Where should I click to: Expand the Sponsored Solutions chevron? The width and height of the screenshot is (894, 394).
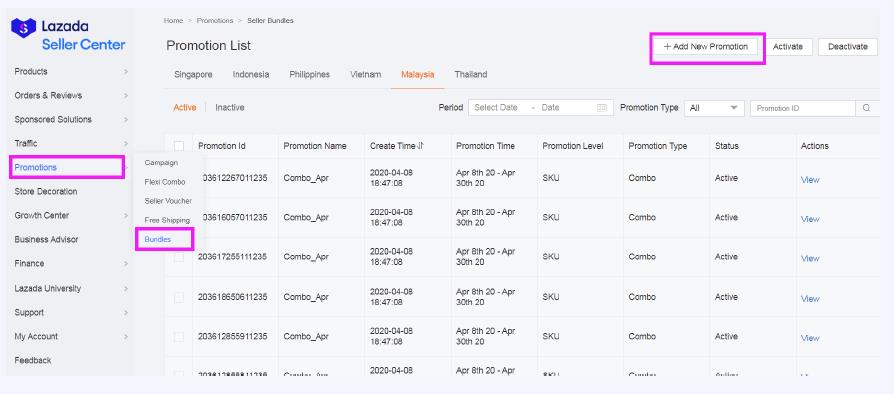(125, 120)
